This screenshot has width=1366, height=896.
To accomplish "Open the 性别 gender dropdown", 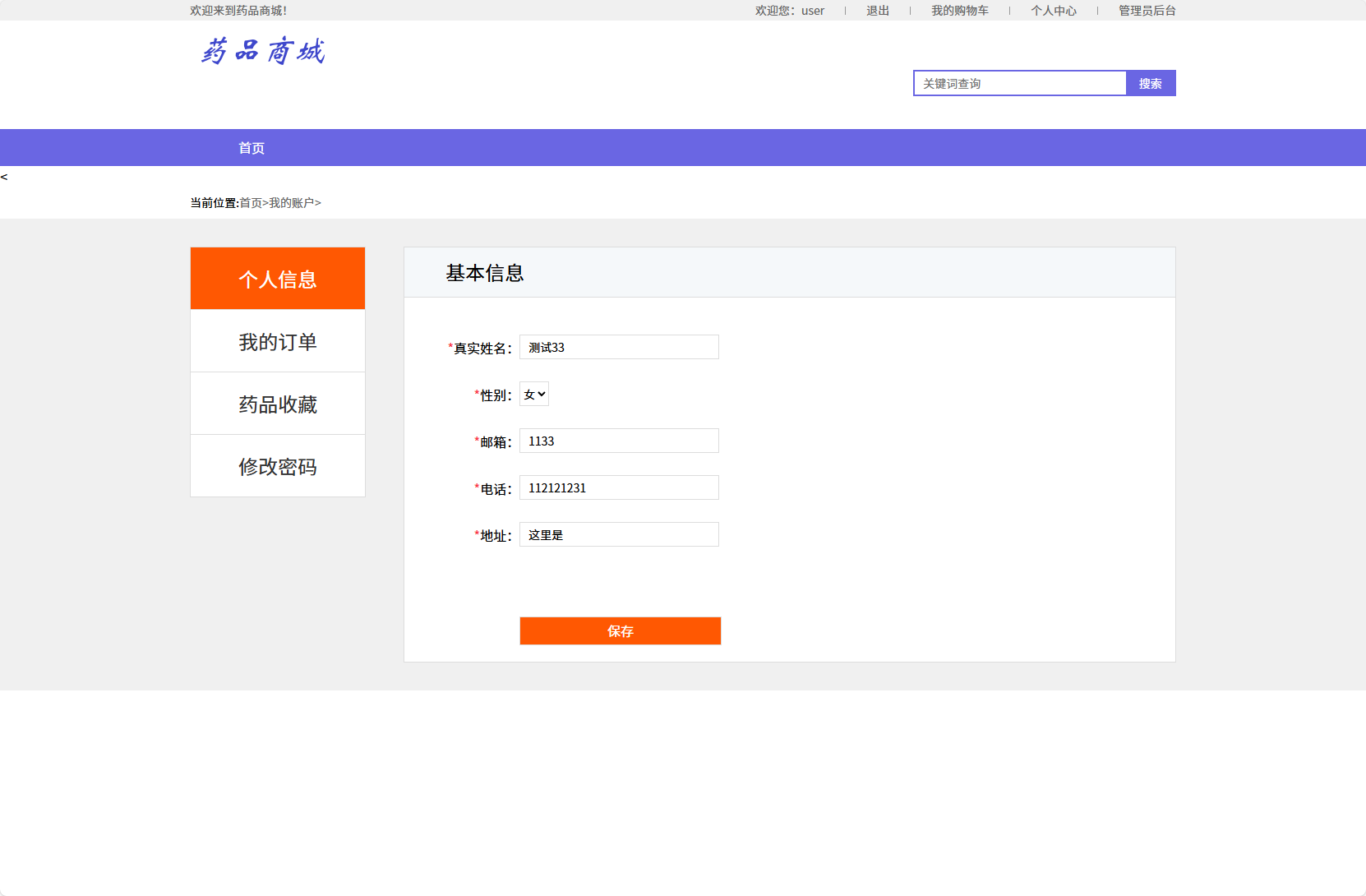I will coord(534,394).
